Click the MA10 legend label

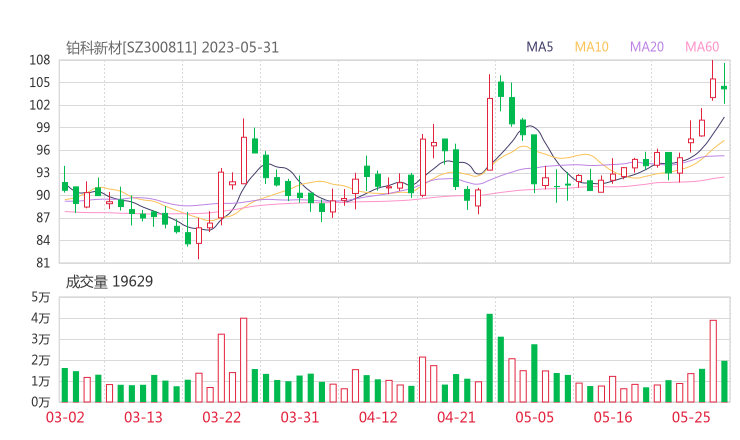click(x=591, y=47)
